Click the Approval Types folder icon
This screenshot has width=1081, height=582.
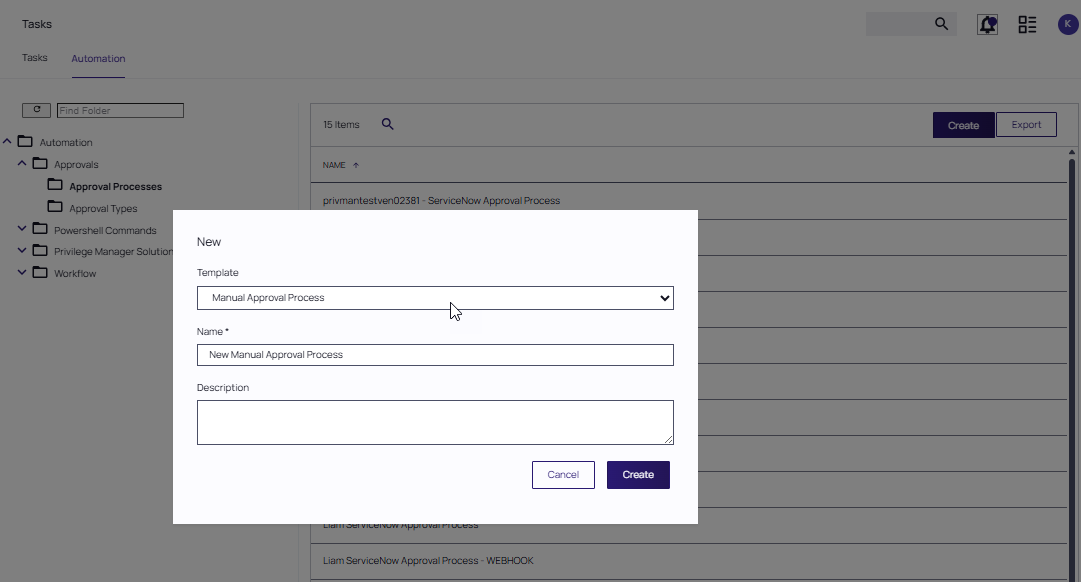pos(55,207)
